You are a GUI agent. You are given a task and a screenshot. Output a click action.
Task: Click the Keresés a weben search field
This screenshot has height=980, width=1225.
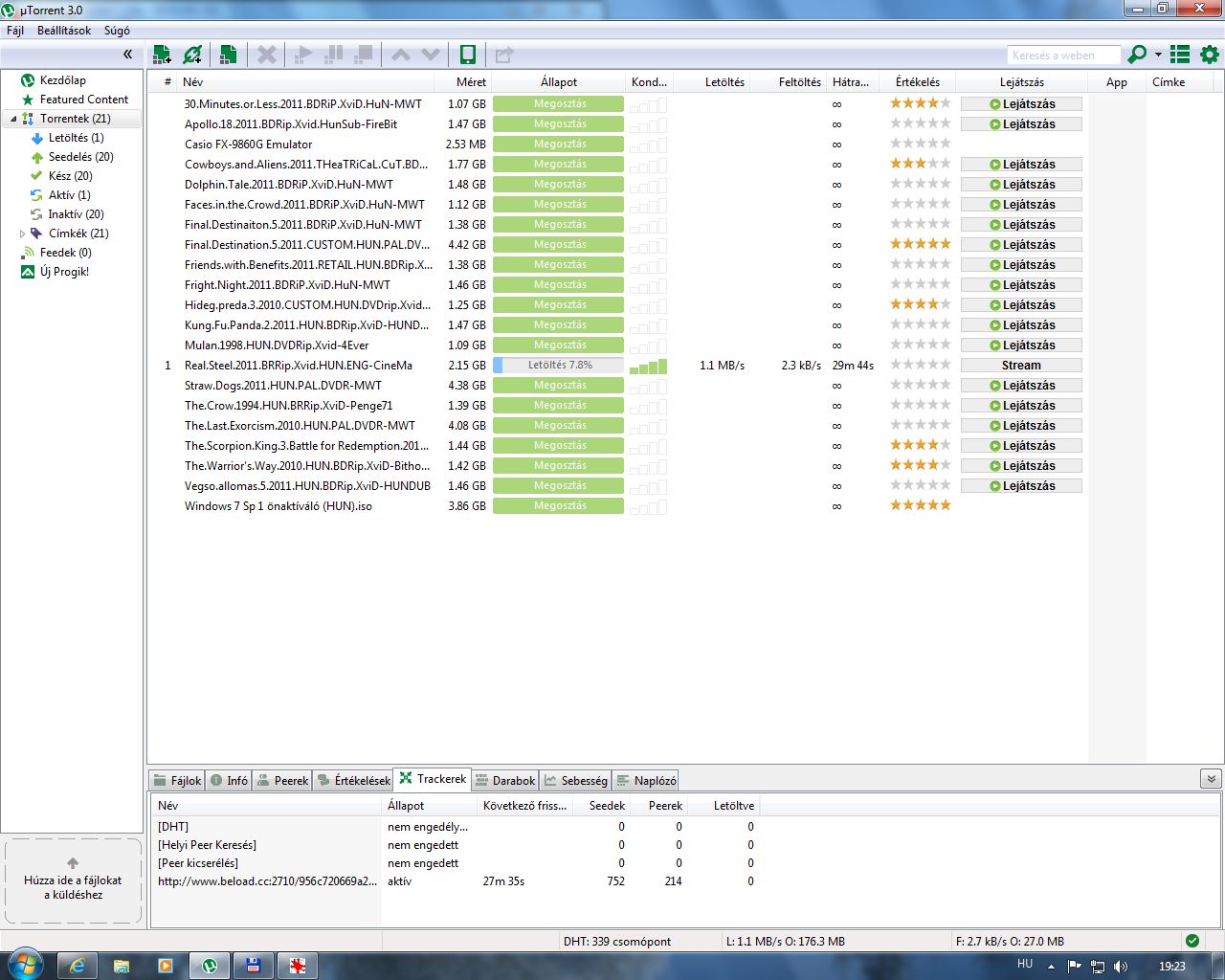click(x=1063, y=55)
